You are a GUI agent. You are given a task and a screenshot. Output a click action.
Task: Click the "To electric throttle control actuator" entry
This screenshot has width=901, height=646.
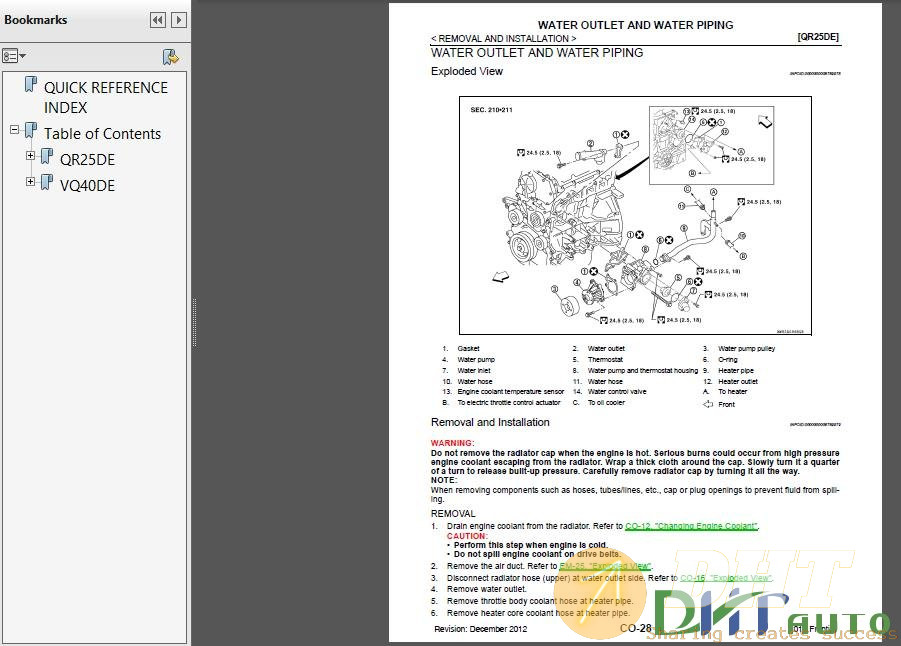click(x=509, y=402)
